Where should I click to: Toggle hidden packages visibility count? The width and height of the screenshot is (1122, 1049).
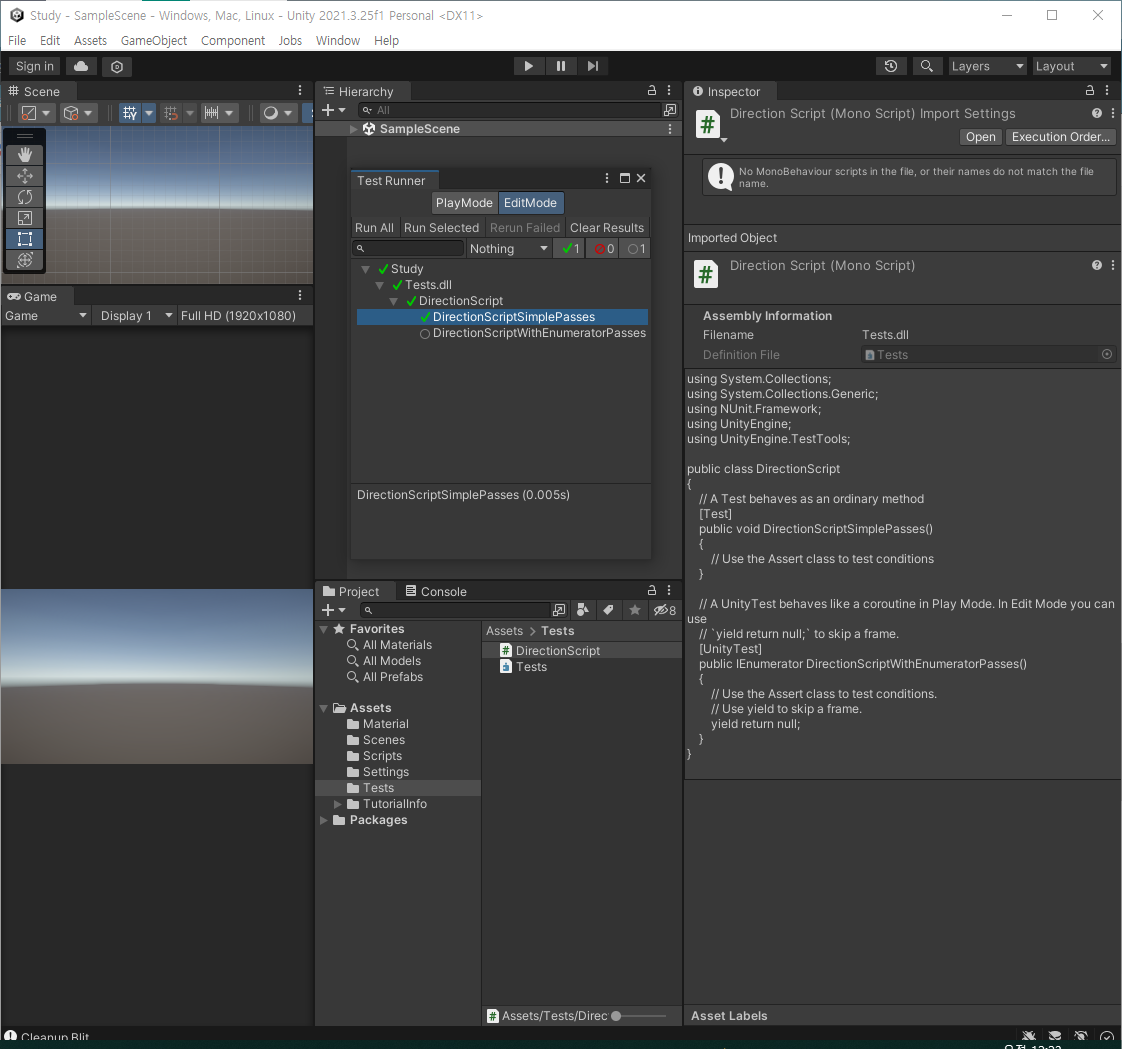click(x=665, y=610)
